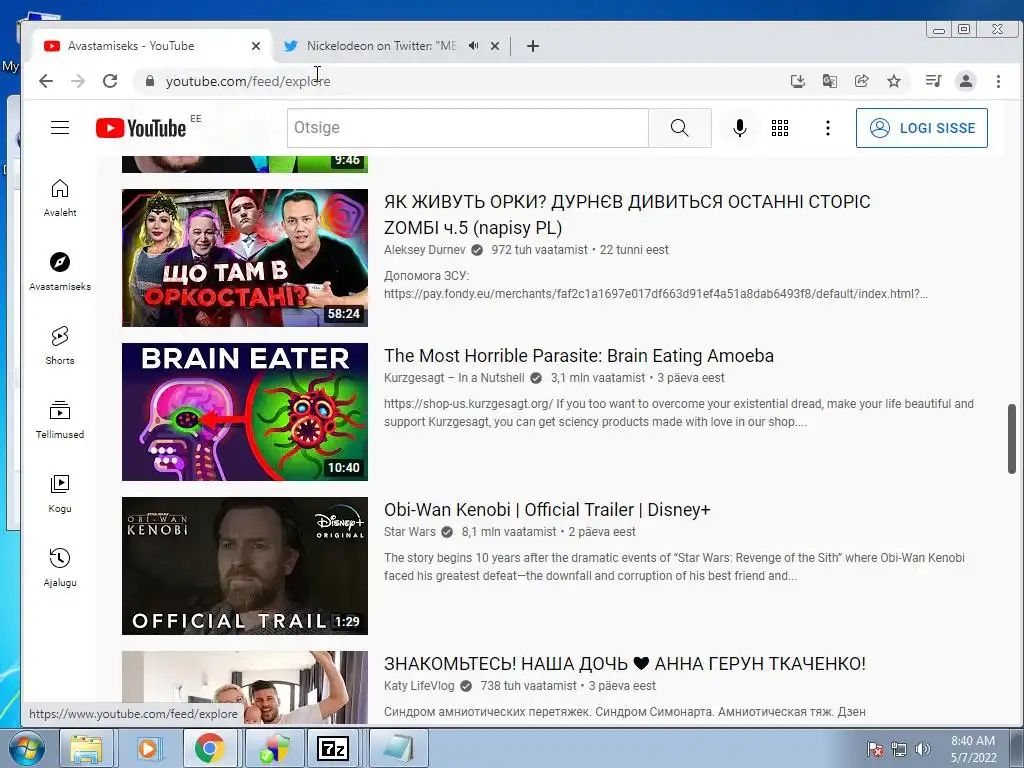View site information padlock icon
The width and height of the screenshot is (1024, 768).
tap(150, 81)
